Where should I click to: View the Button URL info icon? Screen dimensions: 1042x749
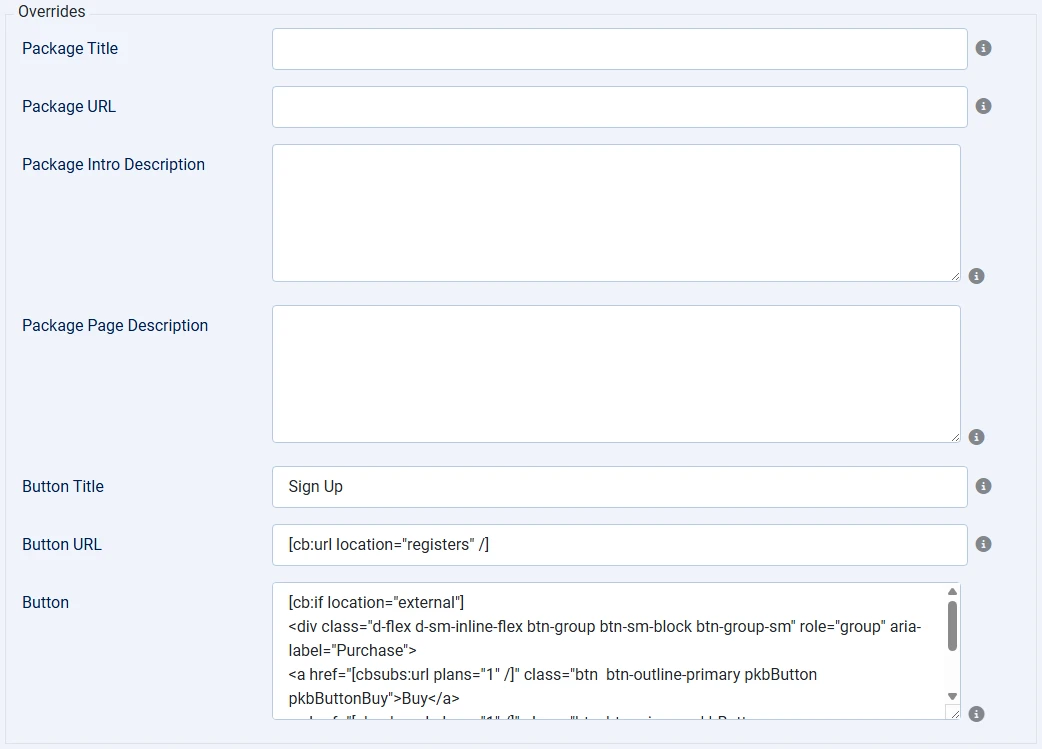[982, 544]
